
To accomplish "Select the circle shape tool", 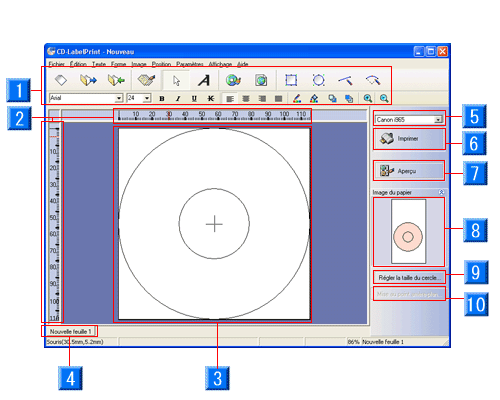I will click(318, 80).
